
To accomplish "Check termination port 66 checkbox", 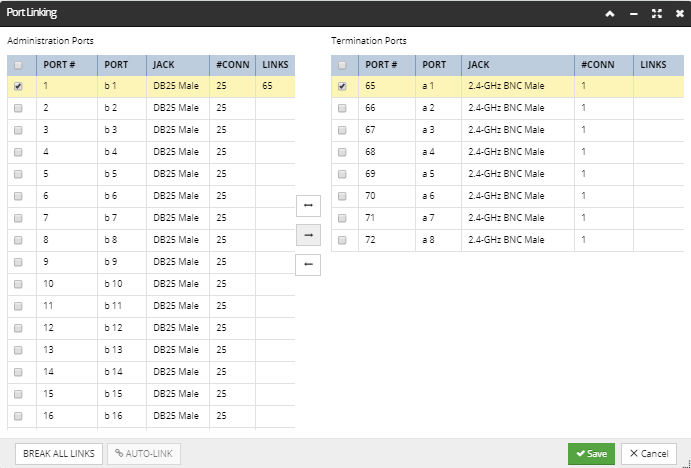I will 342,108.
